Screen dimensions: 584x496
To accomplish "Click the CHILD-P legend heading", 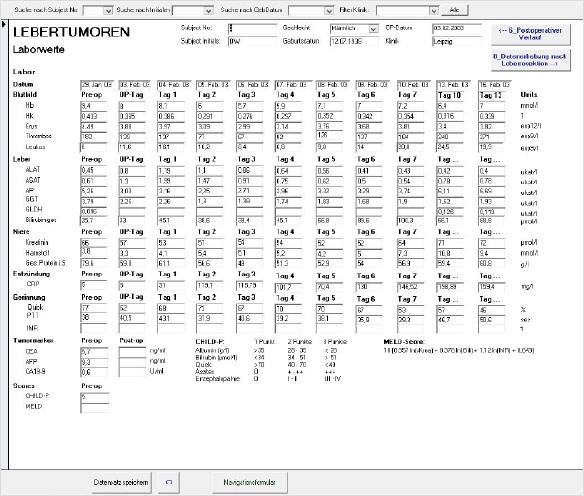I will coord(210,342).
